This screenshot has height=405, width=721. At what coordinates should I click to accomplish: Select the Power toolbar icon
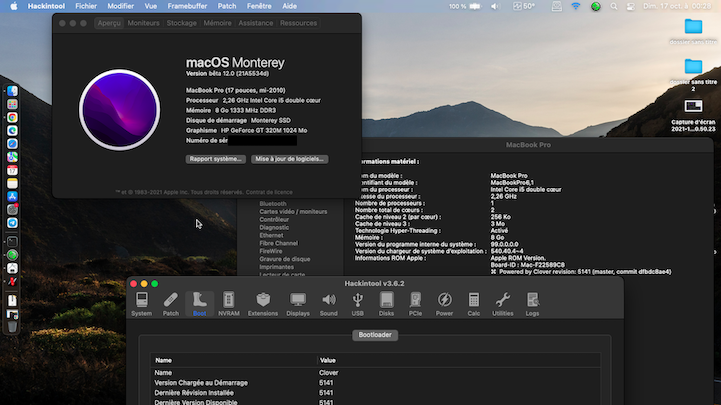click(444, 304)
